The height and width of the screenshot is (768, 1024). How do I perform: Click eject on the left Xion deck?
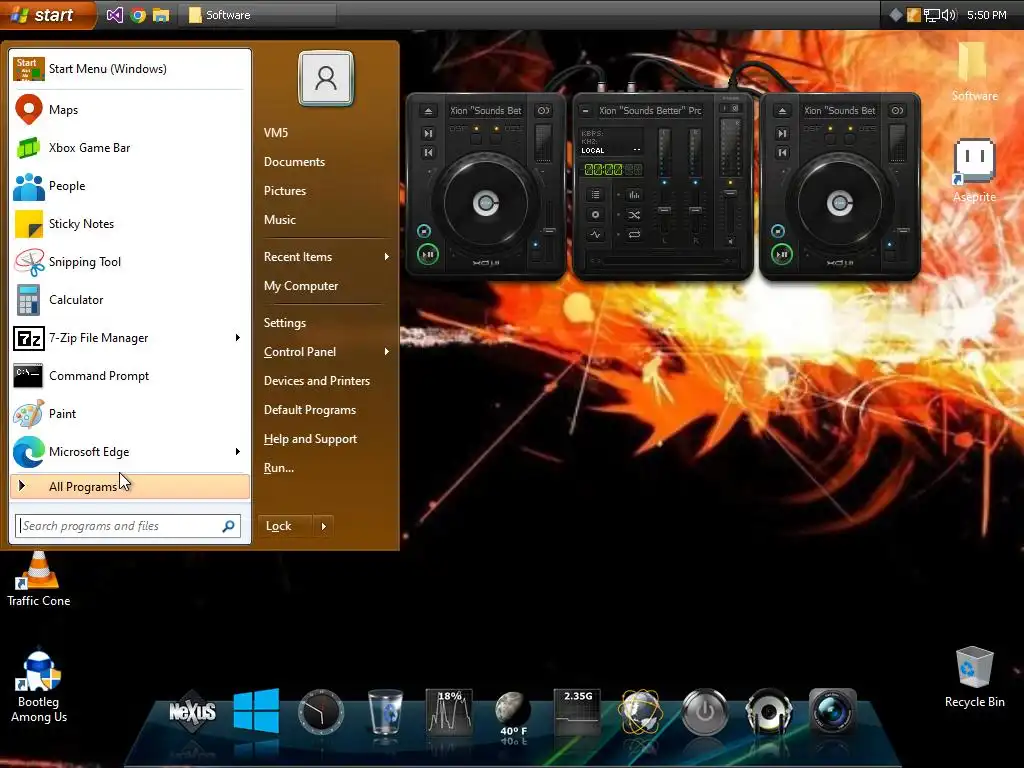click(428, 111)
